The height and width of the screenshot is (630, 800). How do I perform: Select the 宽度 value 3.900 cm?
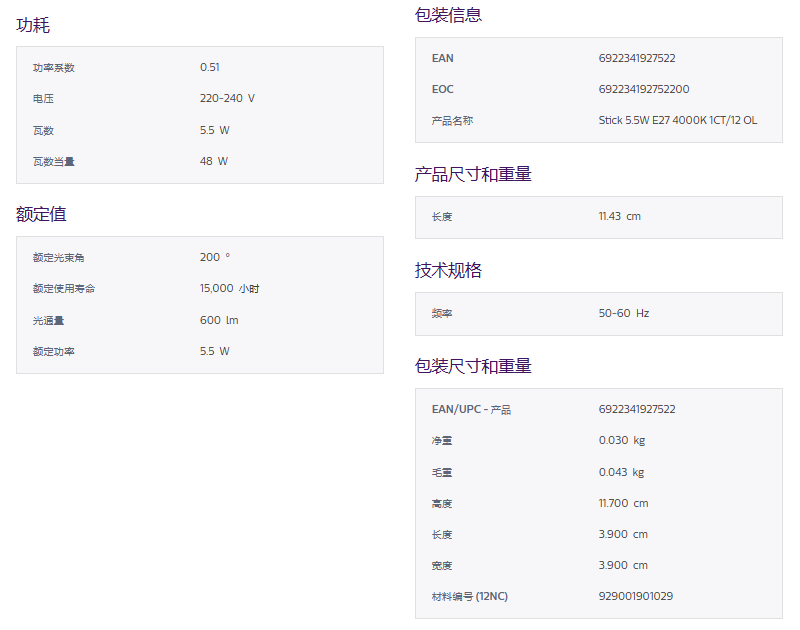tap(623, 566)
